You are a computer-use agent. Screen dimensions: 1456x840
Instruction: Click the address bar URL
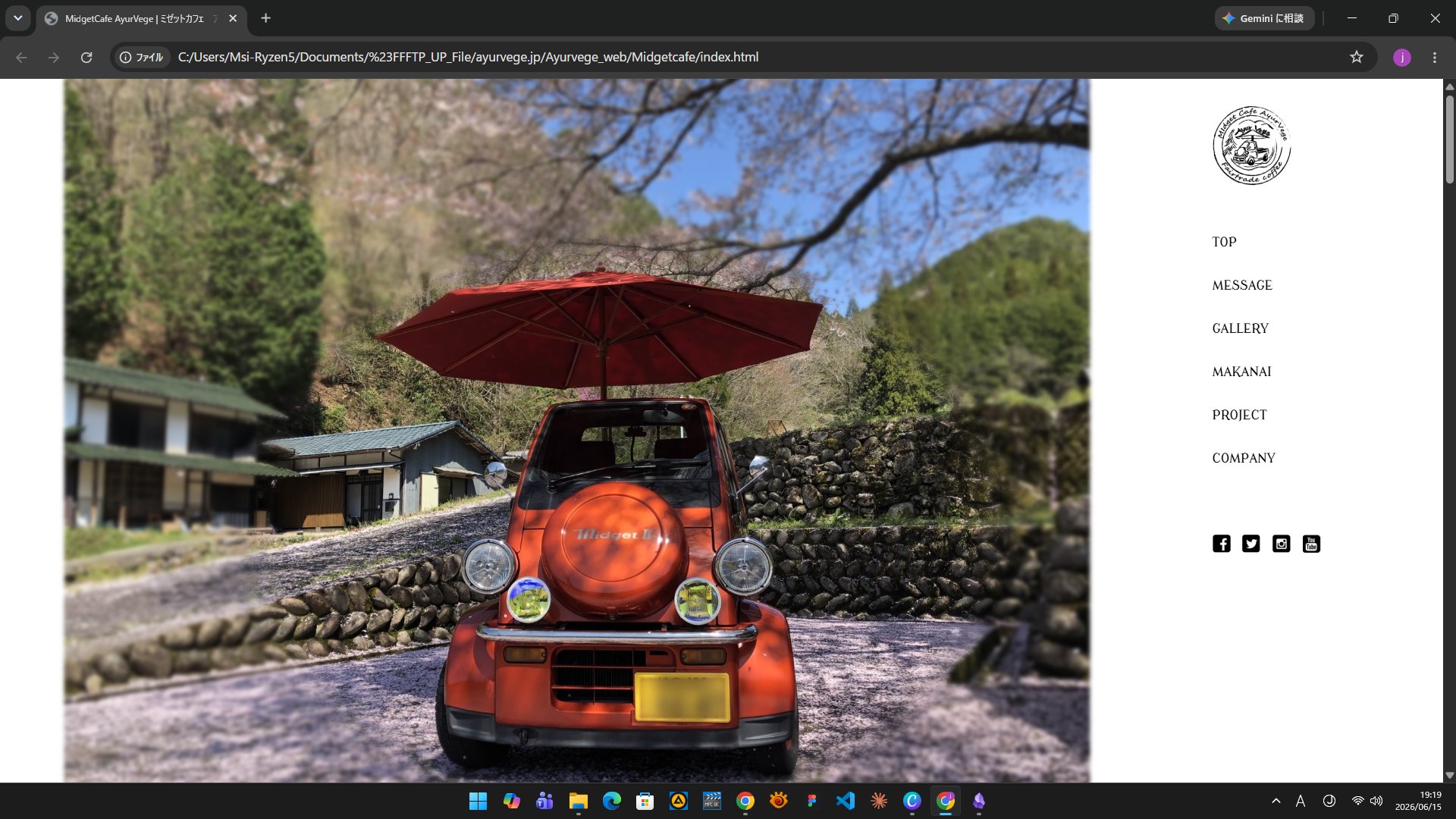pyautogui.click(x=468, y=57)
